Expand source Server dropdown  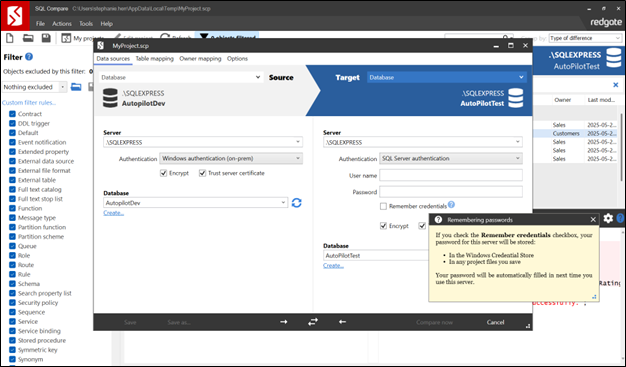(298, 142)
